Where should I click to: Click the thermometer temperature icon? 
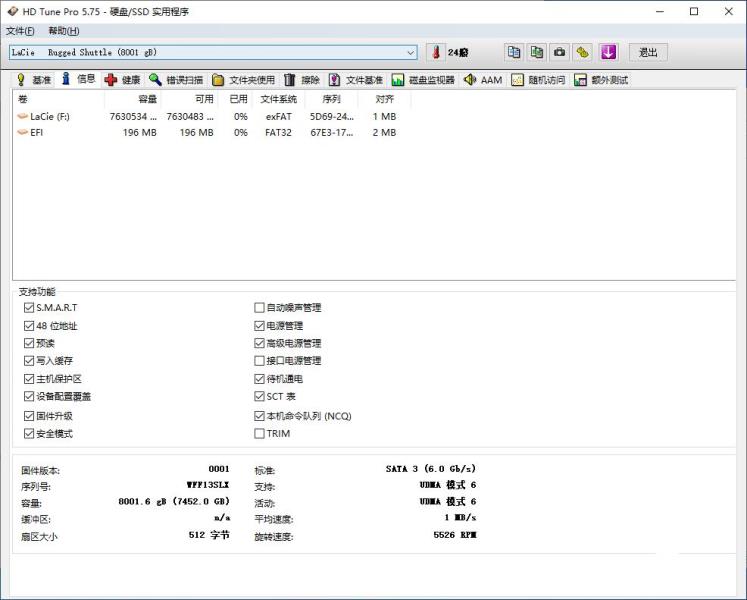tap(435, 52)
